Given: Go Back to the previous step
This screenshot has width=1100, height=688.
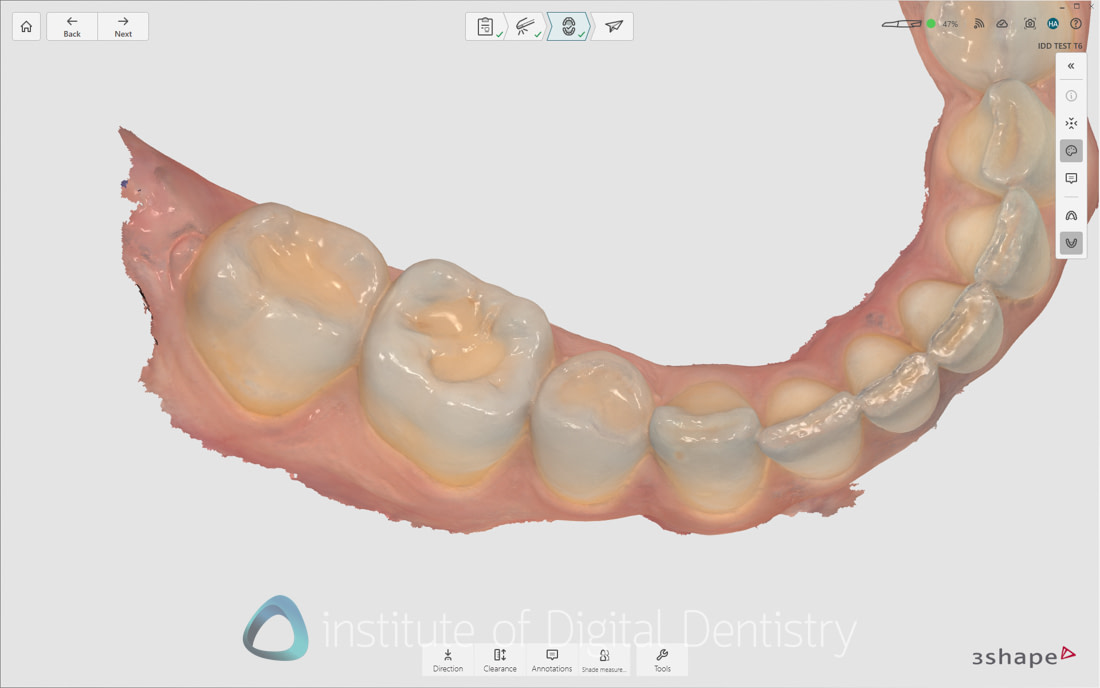Looking at the screenshot, I should [x=71, y=26].
